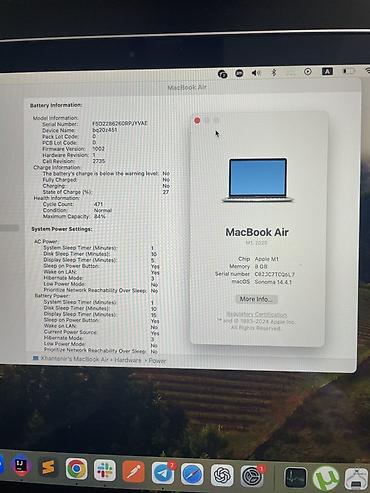370x493 pixels.
Task: Select Hardware in the path bar
Action: [128, 360]
